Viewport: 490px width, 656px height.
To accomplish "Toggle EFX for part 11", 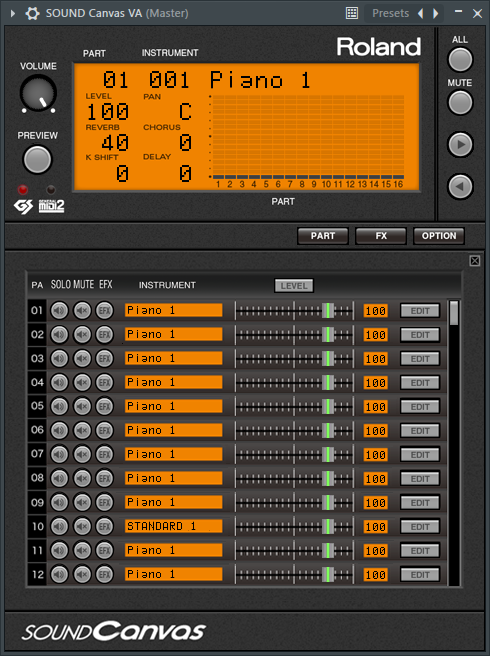I will click(x=104, y=550).
